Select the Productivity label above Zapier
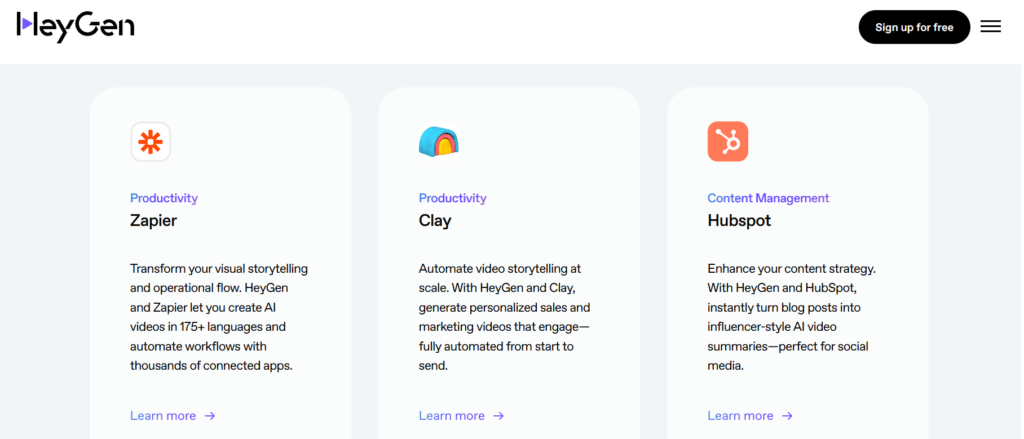Viewport: 1024px width, 439px height. (x=164, y=198)
